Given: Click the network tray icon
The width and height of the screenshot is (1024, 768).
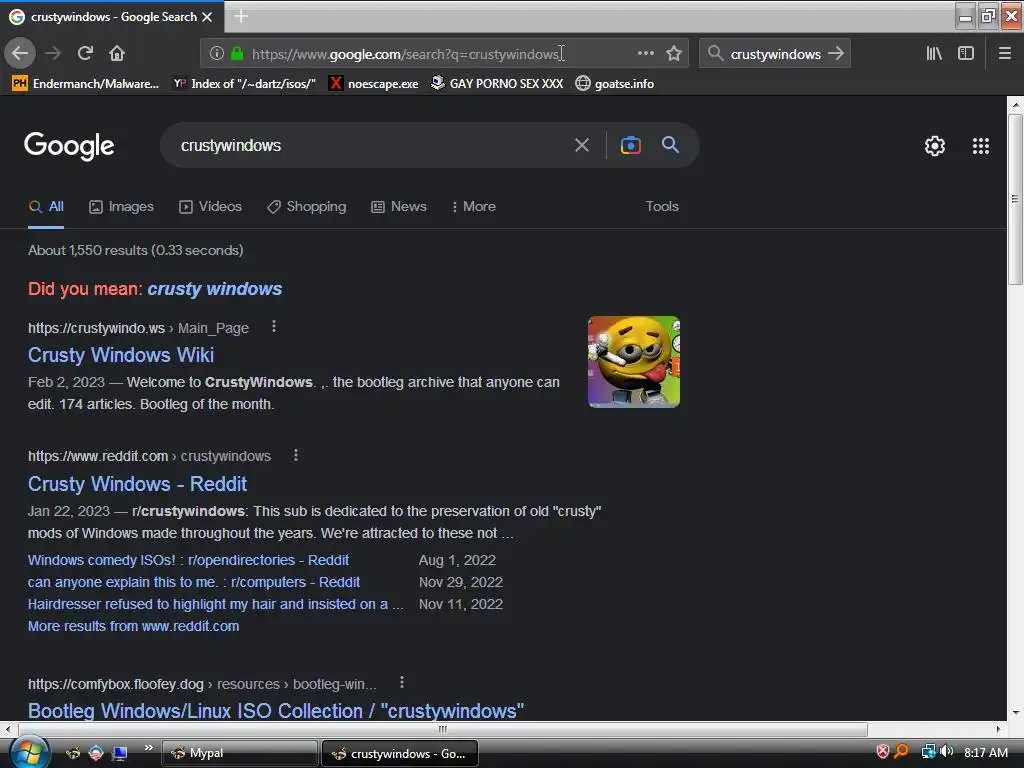Looking at the screenshot, I should (x=928, y=752).
